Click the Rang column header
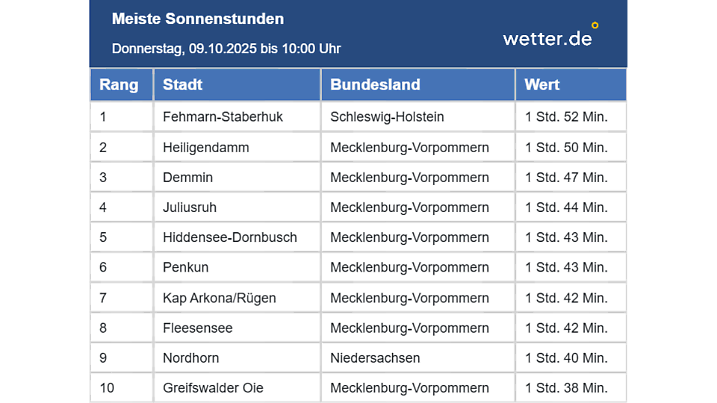The width and height of the screenshot is (717, 403). click(x=119, y=85)
